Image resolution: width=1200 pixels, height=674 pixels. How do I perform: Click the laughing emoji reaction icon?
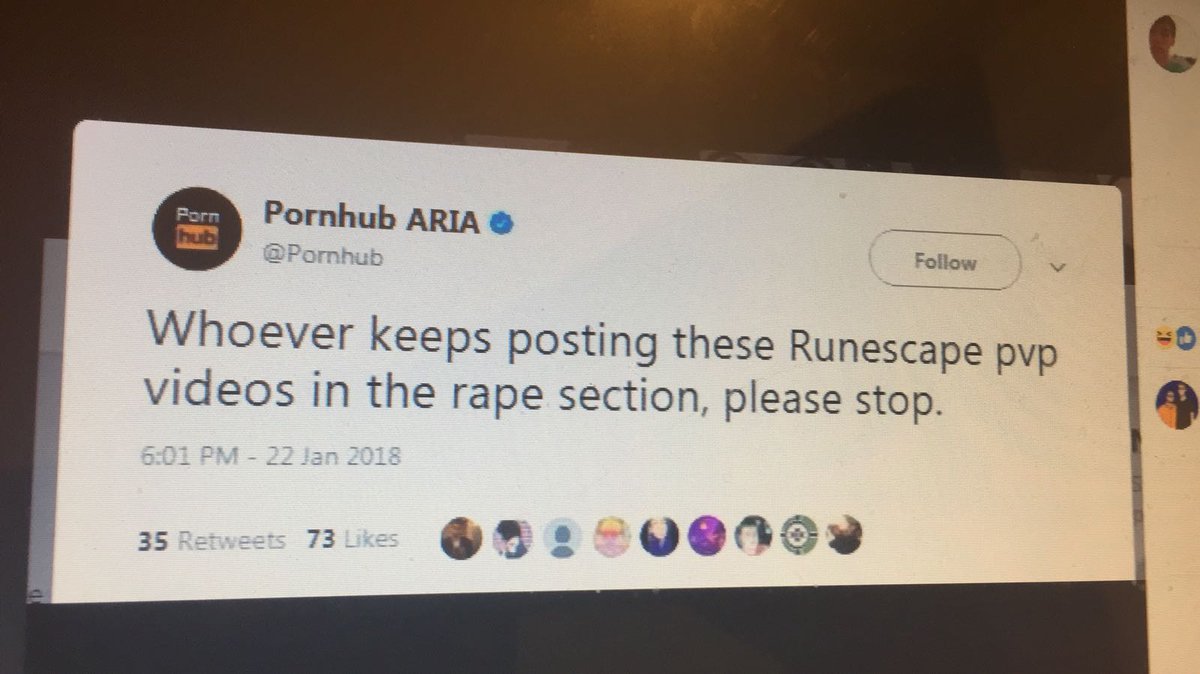click(1166, 333)
